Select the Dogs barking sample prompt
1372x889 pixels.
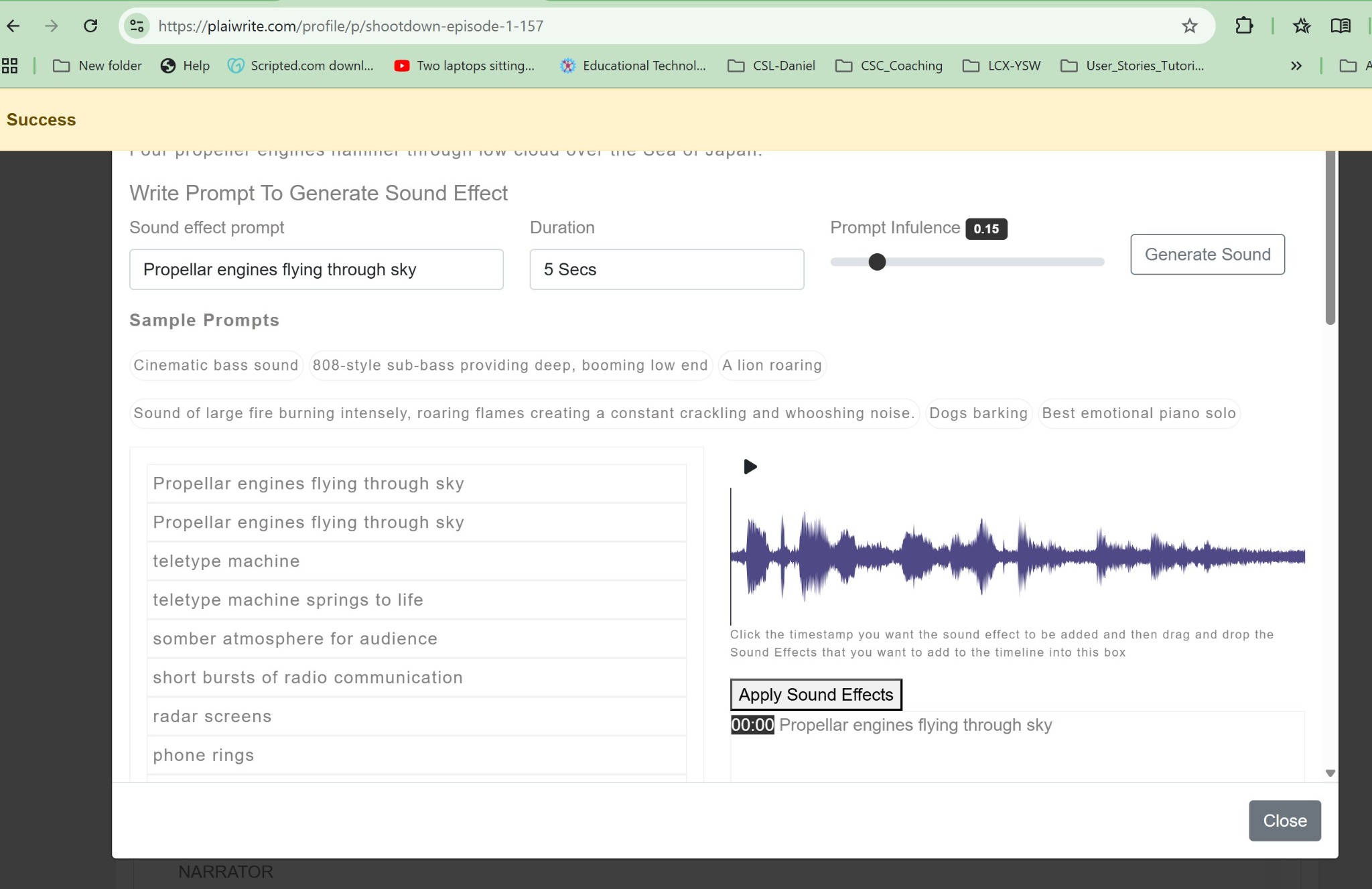978,413
